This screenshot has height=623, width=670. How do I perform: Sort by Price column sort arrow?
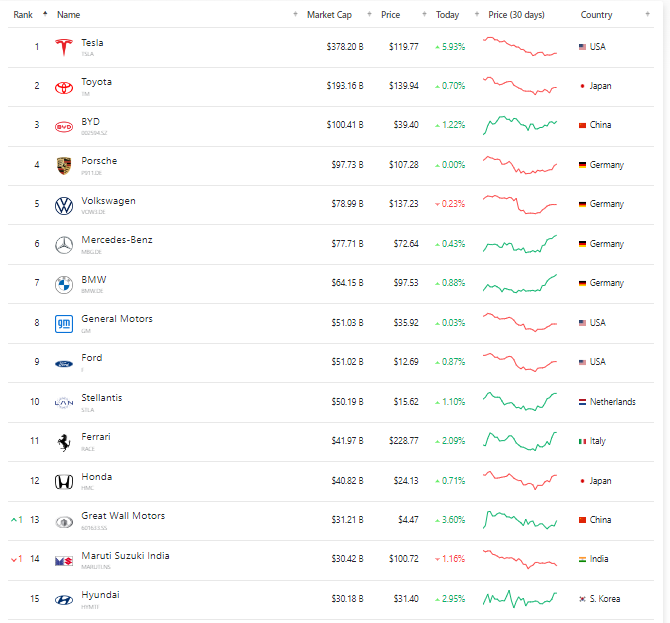click(x=424, y=14)
